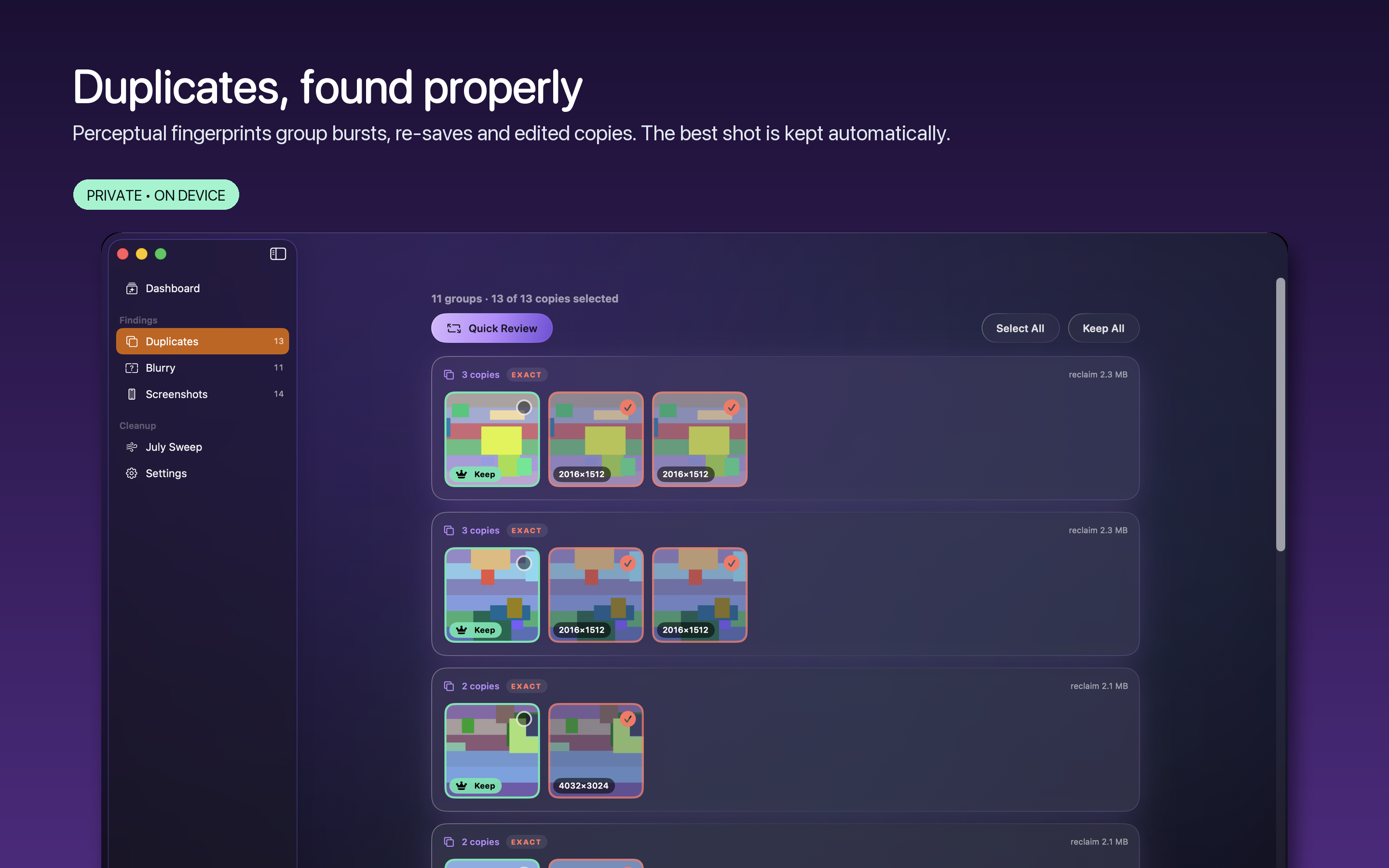Screen dimensions: 1389x868
Task: Click Duplicates count badge 13
Action: tap(278, 341)
